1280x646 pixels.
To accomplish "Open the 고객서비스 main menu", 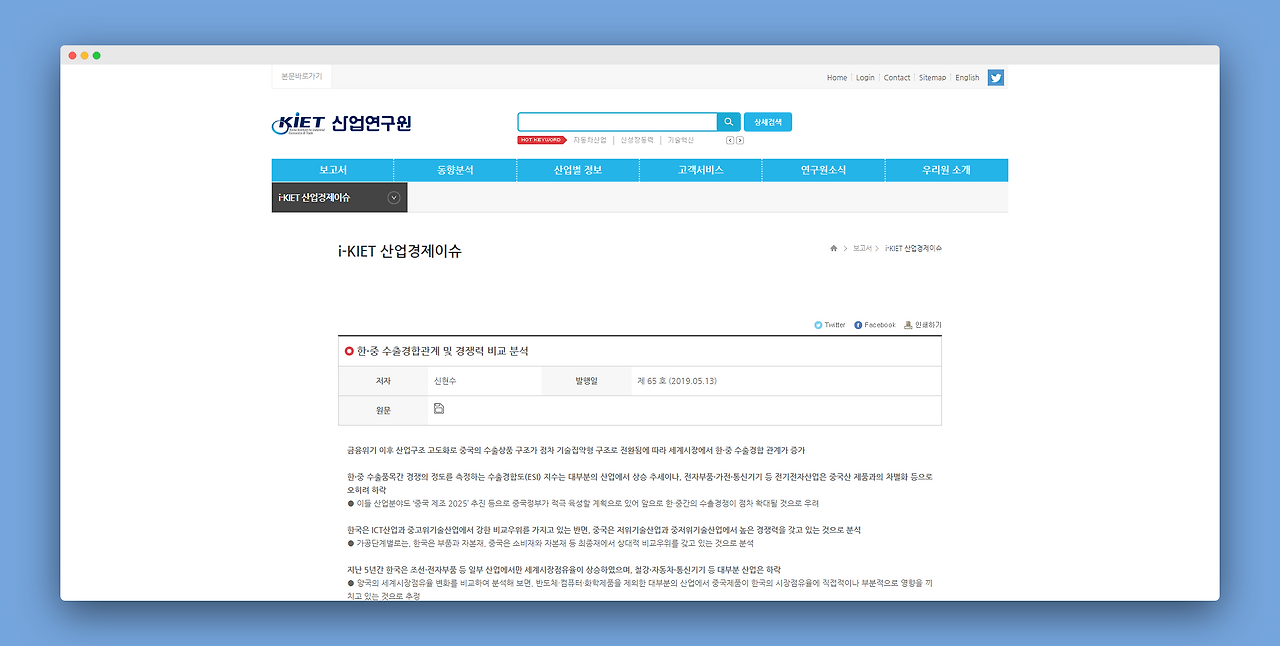I will coord(701,170).
